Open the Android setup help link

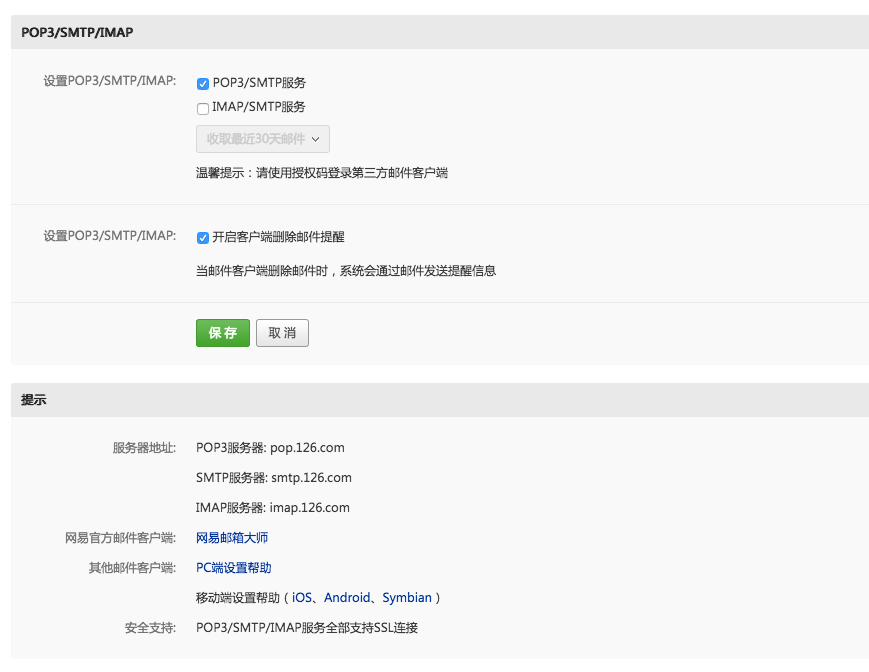tap(347, 597)
